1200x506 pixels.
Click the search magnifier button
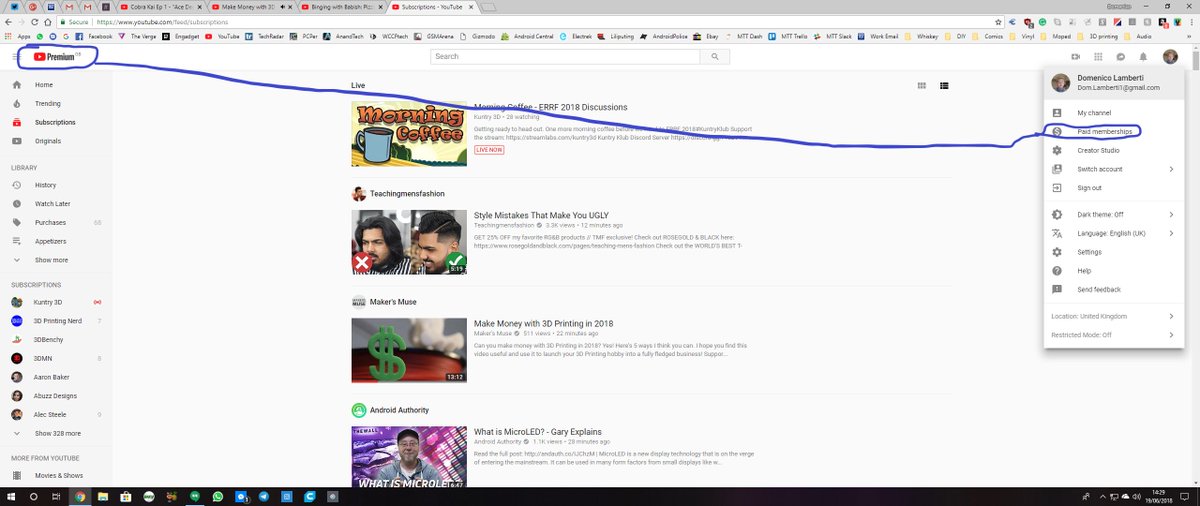pos(714,57)
